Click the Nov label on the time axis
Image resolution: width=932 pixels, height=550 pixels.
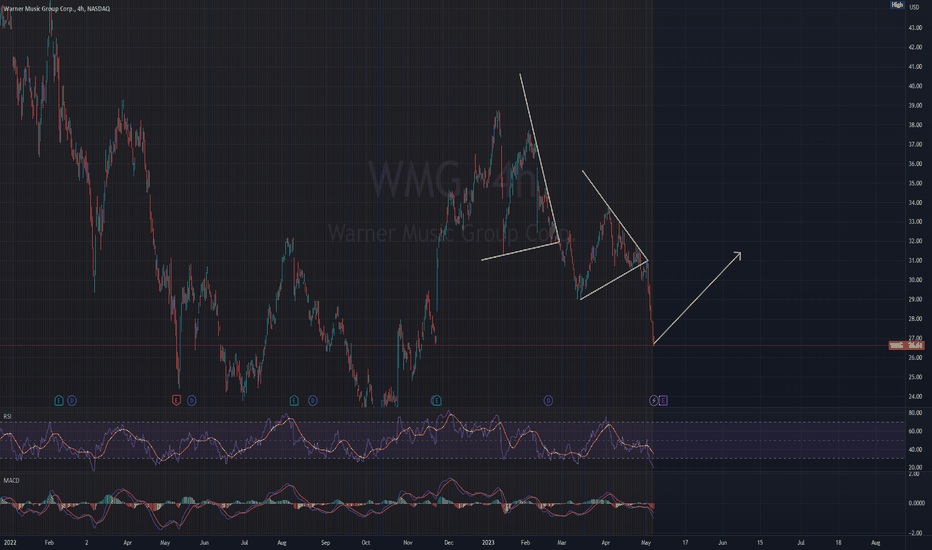coord(408,543)
